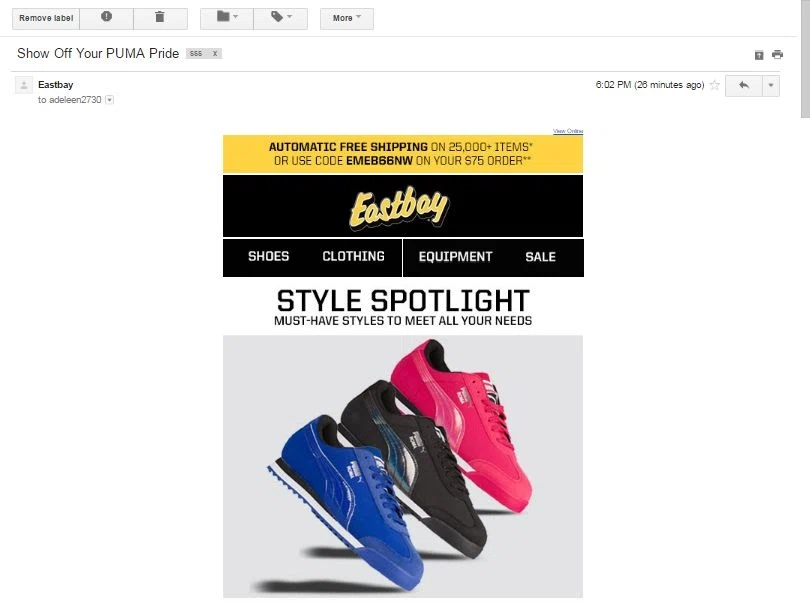Open the View Online link
The width and height of the screenshot is (810, 602).
[x=568, y=131]
